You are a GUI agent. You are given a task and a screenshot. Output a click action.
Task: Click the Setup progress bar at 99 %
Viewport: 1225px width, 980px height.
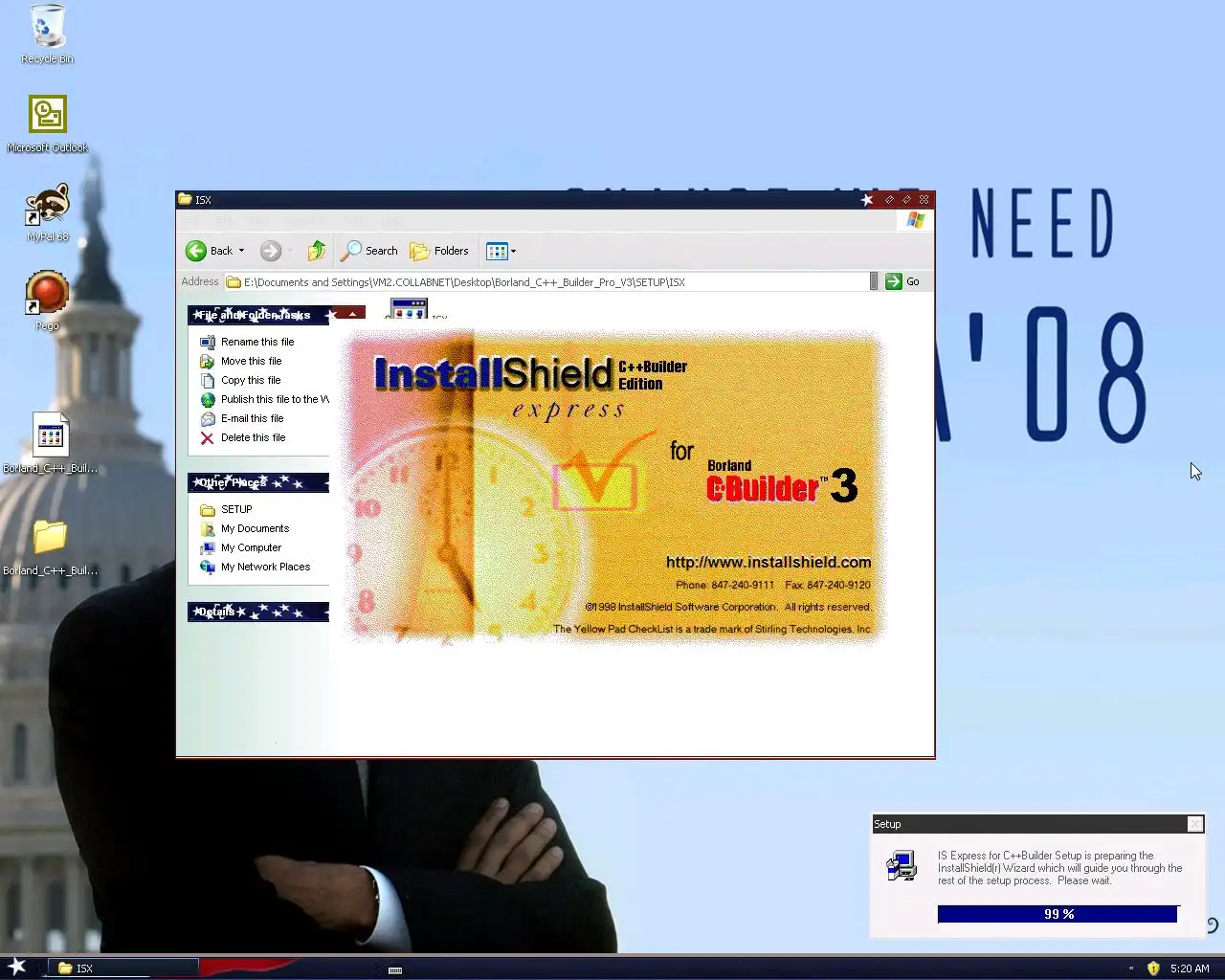(1058, 914)
